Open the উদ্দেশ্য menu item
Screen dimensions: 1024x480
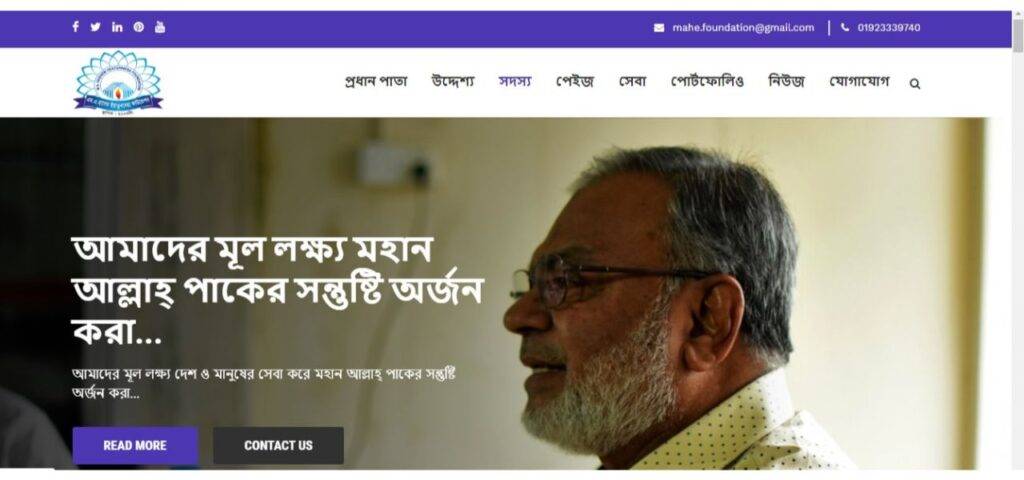tap(453, 82)
